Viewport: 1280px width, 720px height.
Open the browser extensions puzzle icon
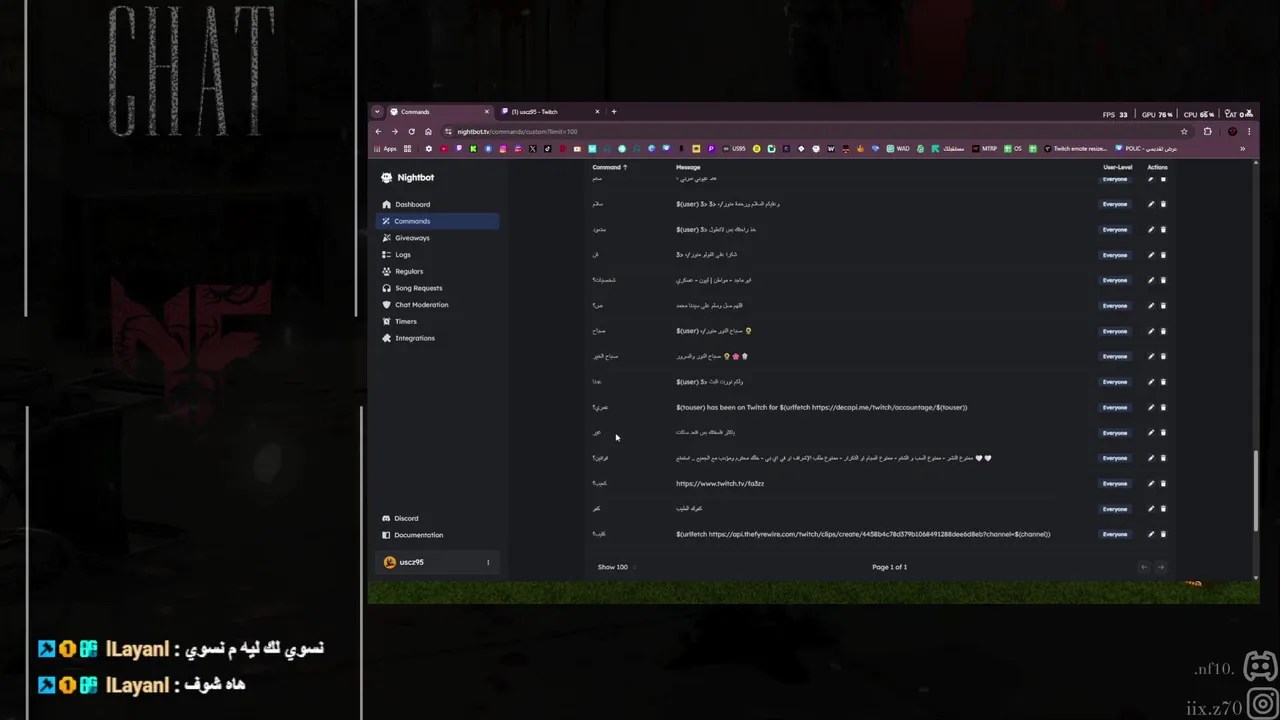(1208, 131)
